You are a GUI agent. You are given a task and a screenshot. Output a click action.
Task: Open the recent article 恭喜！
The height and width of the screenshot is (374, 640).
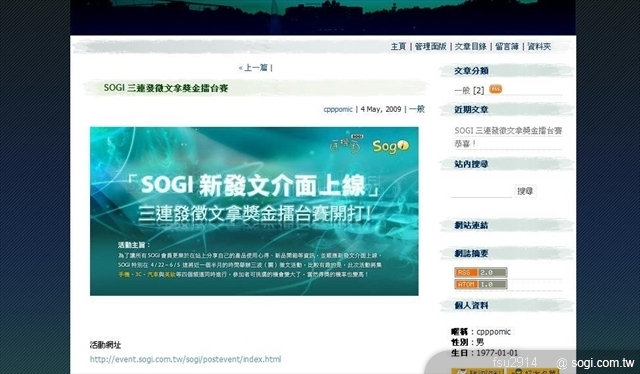[465, 143]
